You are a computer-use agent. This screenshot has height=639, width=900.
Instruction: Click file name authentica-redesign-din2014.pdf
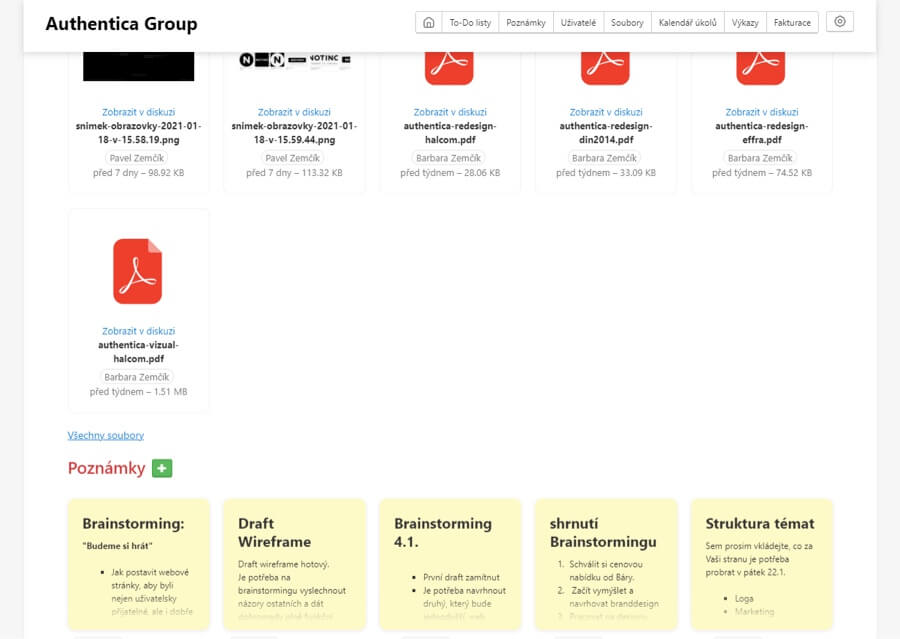[606, 133]
